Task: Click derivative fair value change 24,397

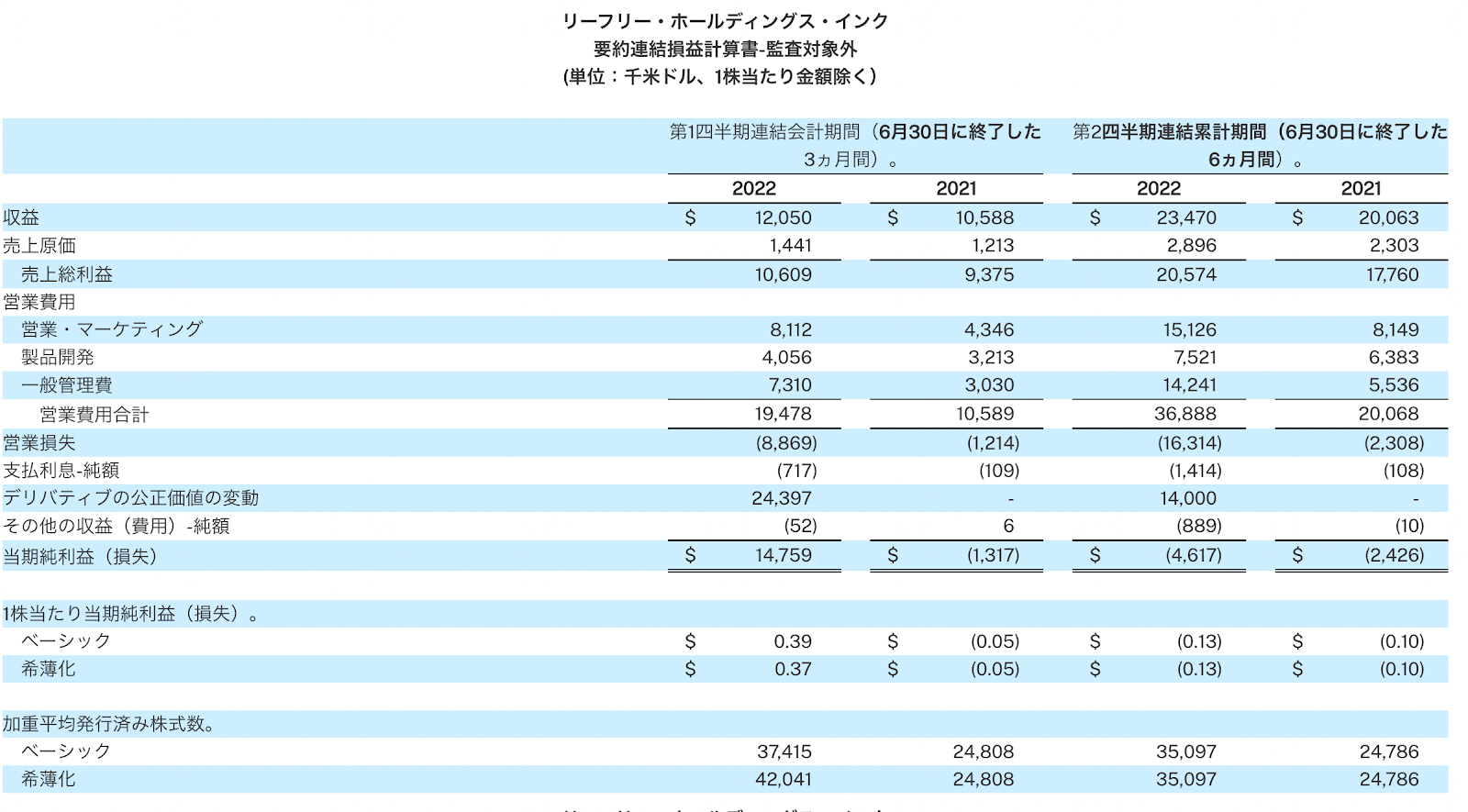Action: [782, 497]
